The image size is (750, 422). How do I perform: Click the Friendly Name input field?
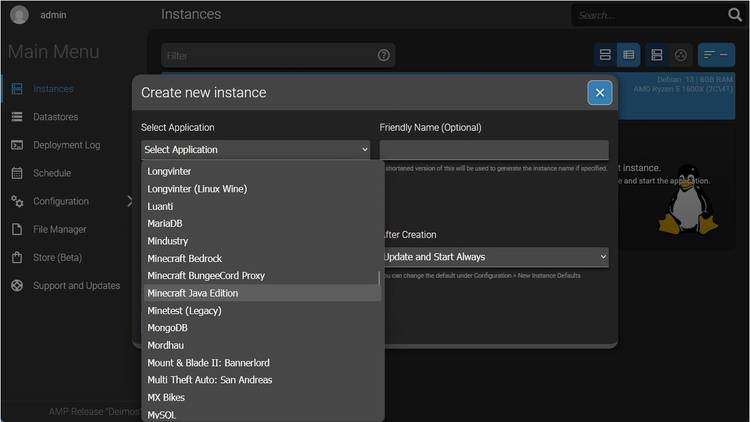tap(494, 150)
